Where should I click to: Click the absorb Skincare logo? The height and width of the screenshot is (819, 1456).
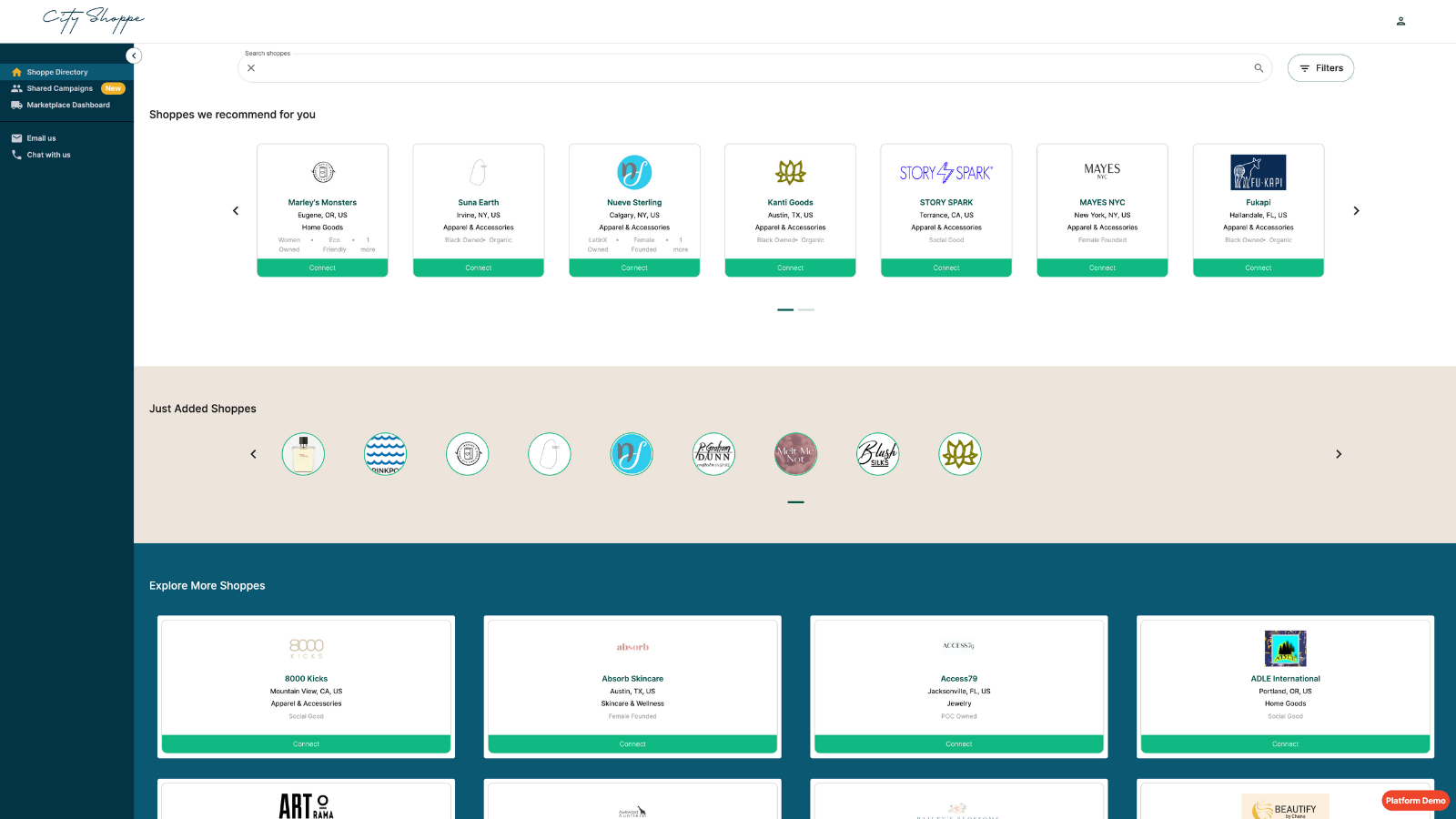tap(632, 647)
